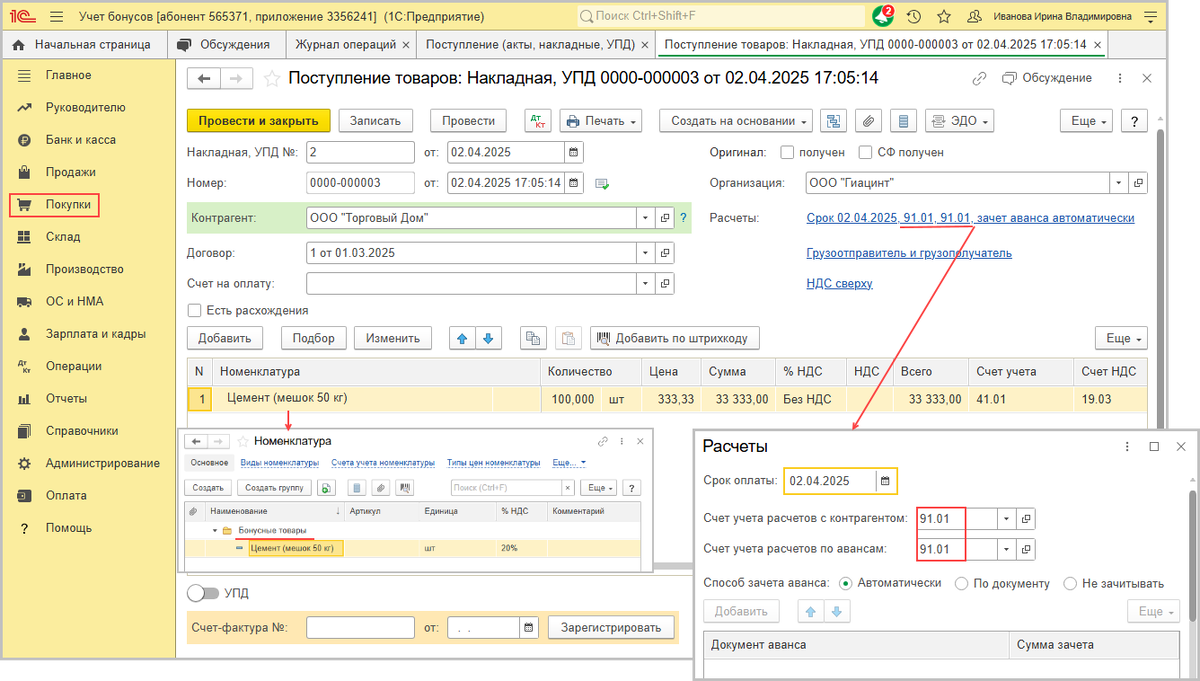
Task: Open the organization ООО "Гиацинт" card icon
Action: [1138, 183]
